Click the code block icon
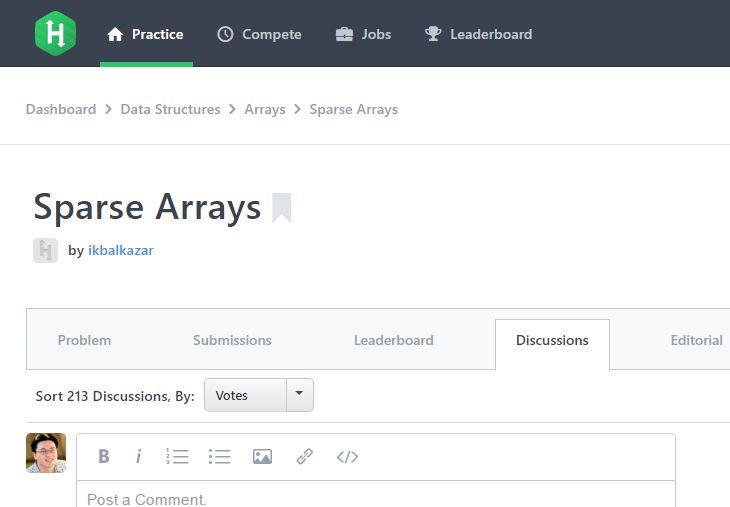This screenshot has width=730, height=507. (x=347, y=456)
